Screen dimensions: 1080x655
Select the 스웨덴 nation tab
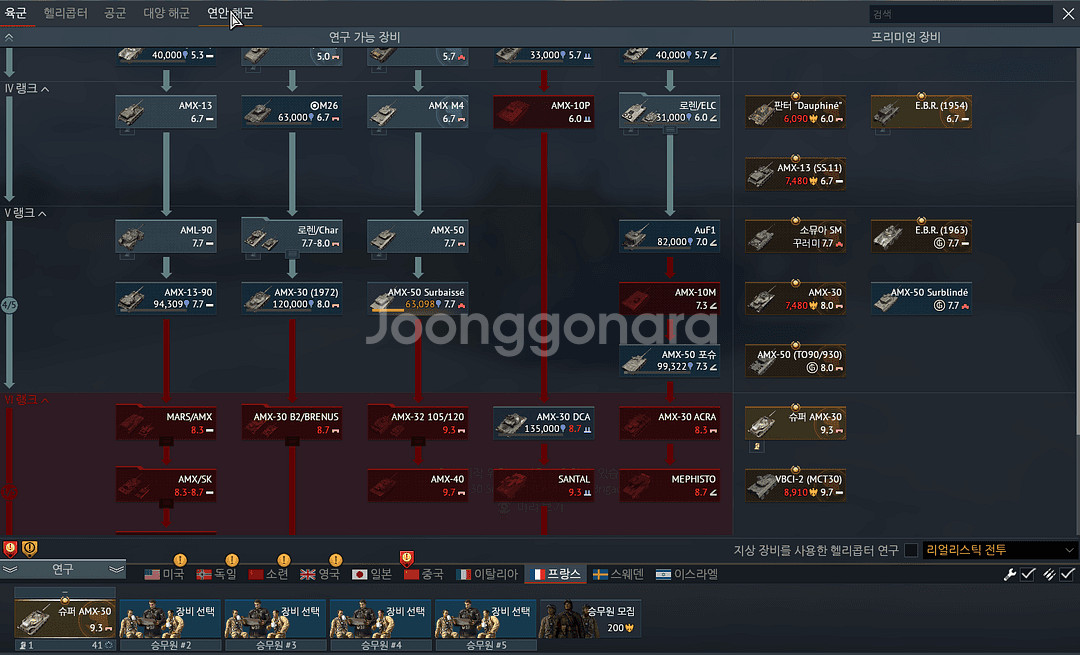(x=618, y=574)
